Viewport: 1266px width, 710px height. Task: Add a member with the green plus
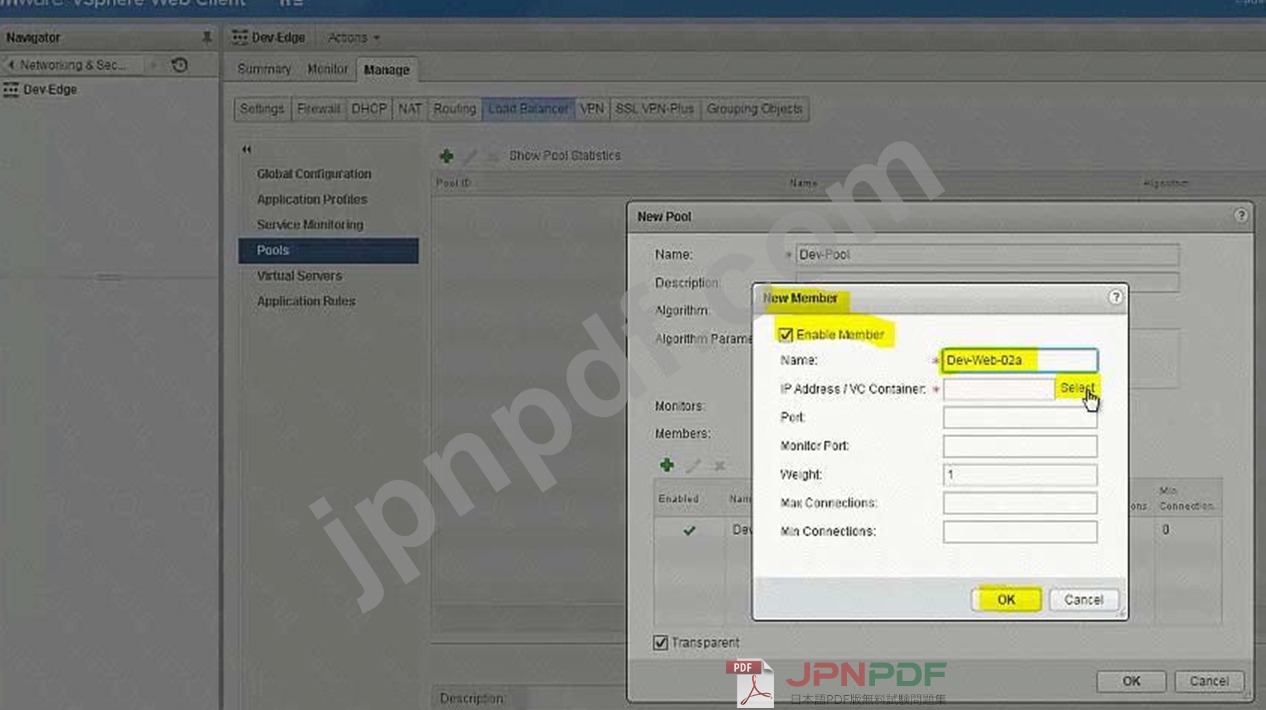point(667,466)
